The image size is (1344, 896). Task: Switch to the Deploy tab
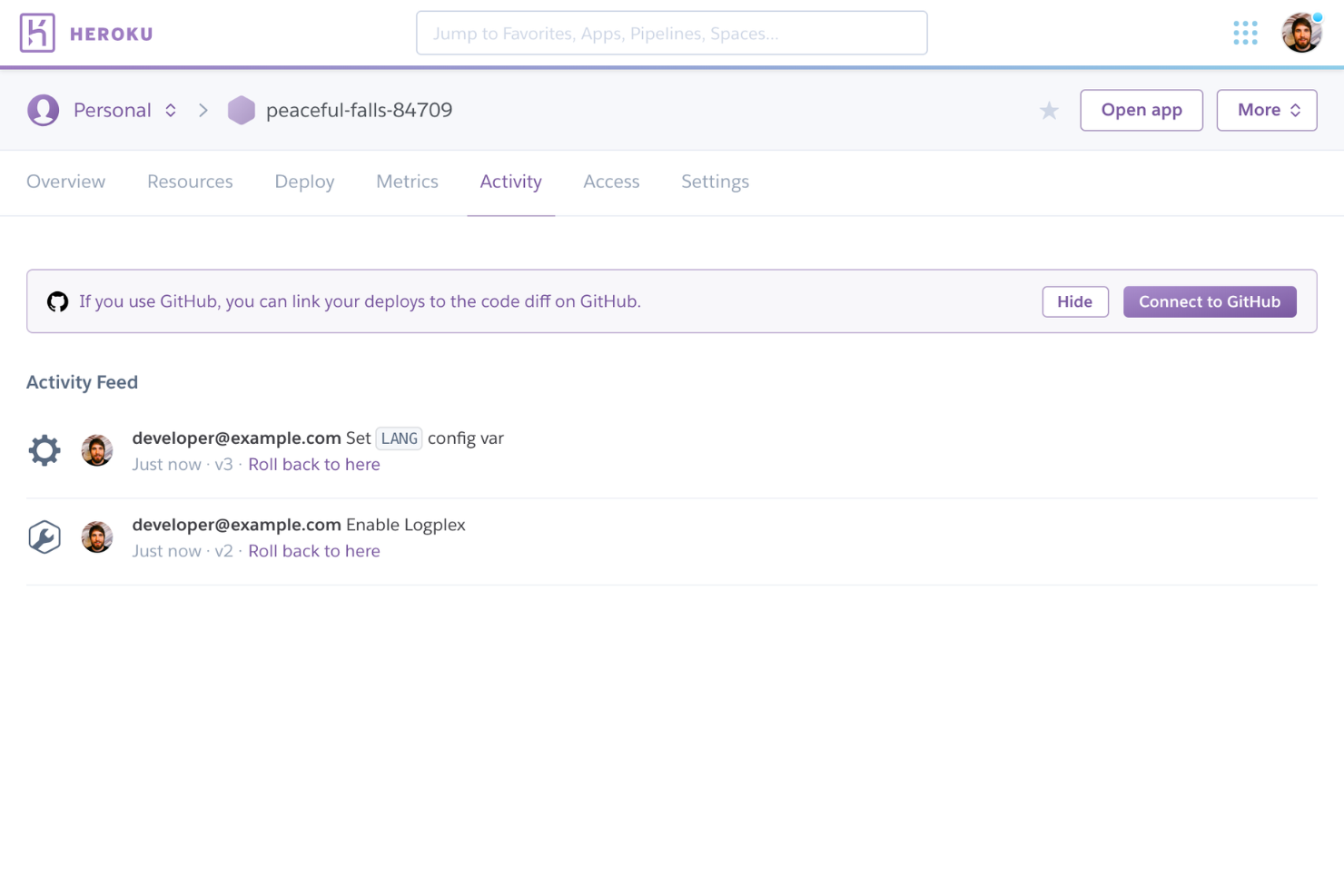point(303,182)
